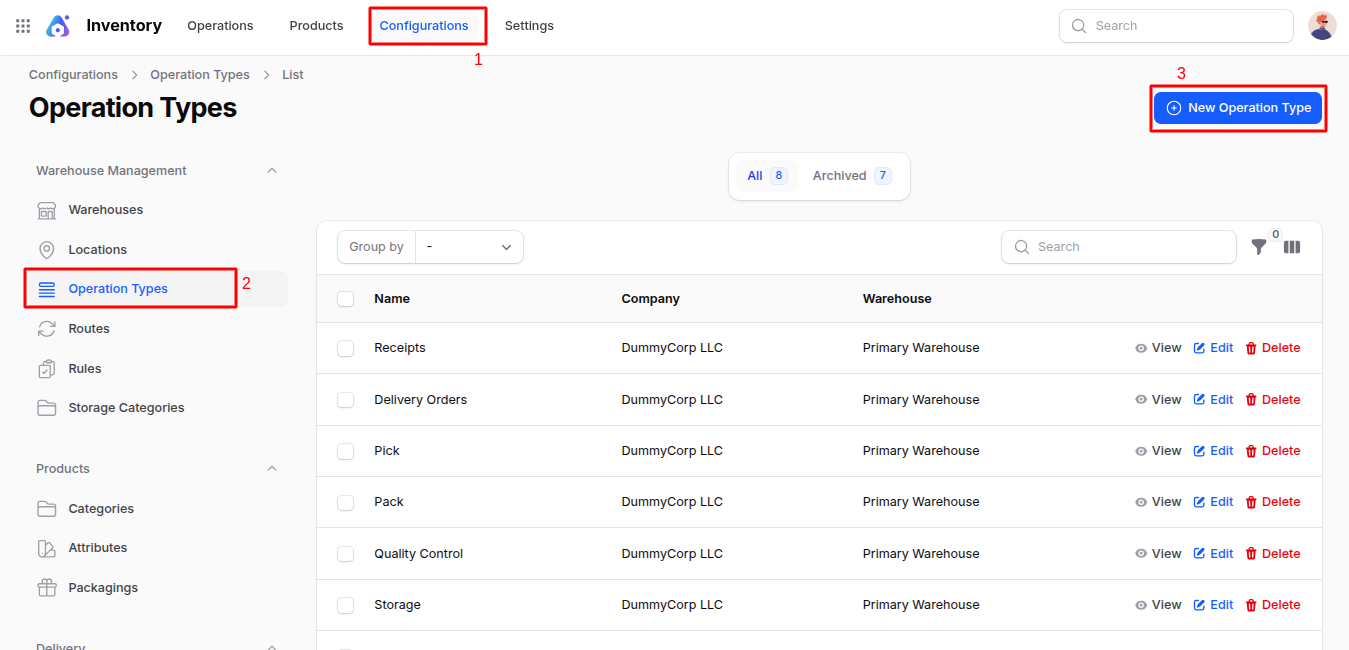Toggle columns with the column manager icon
The height and width of the screenshot is (650, 1349).
[x=1292, y=247]
